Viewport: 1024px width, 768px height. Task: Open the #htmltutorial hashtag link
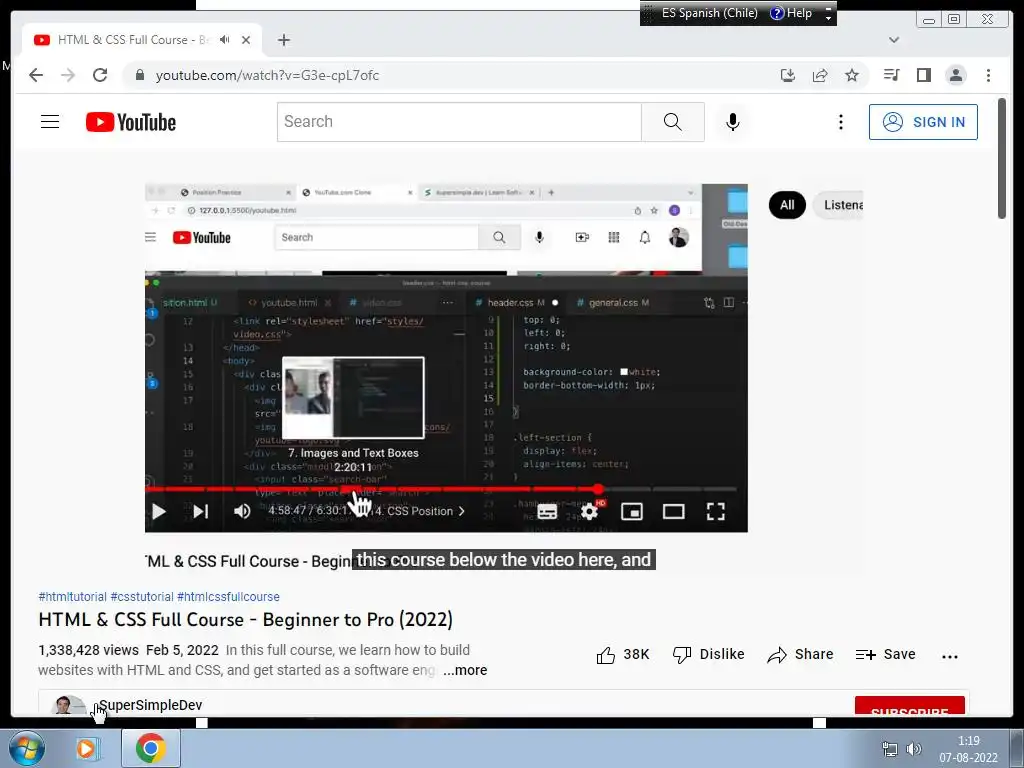coord(72,596)
